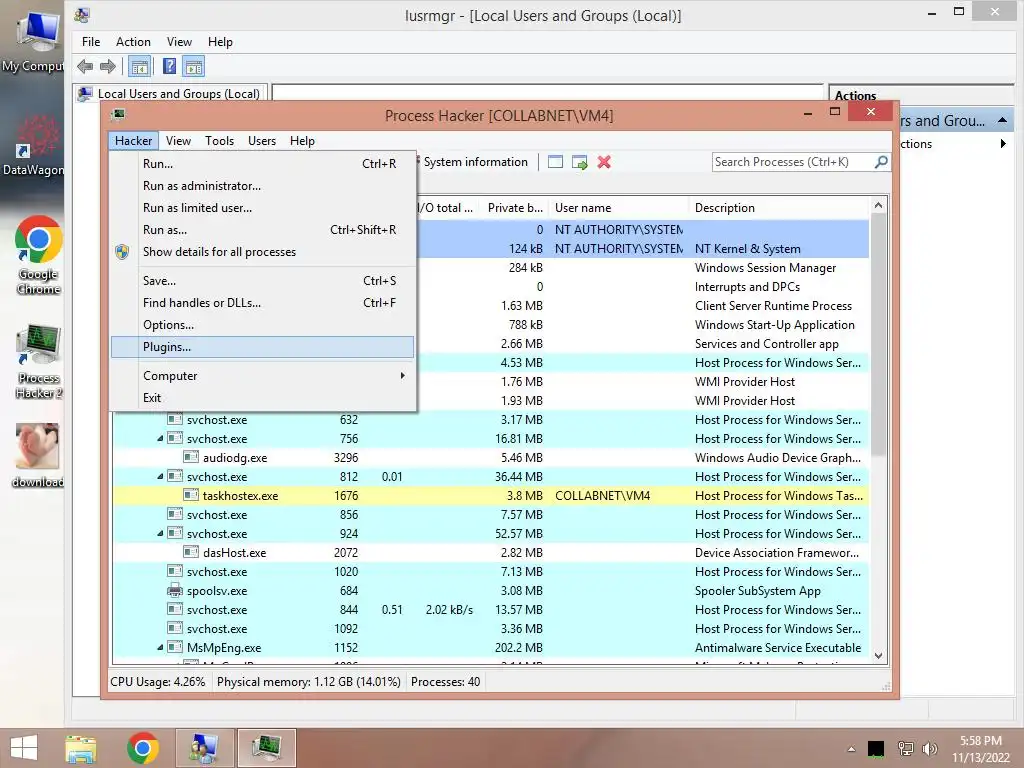
Task: Click the find window toolbar icon
Action: pyautogui.click(x=555, y=162)
